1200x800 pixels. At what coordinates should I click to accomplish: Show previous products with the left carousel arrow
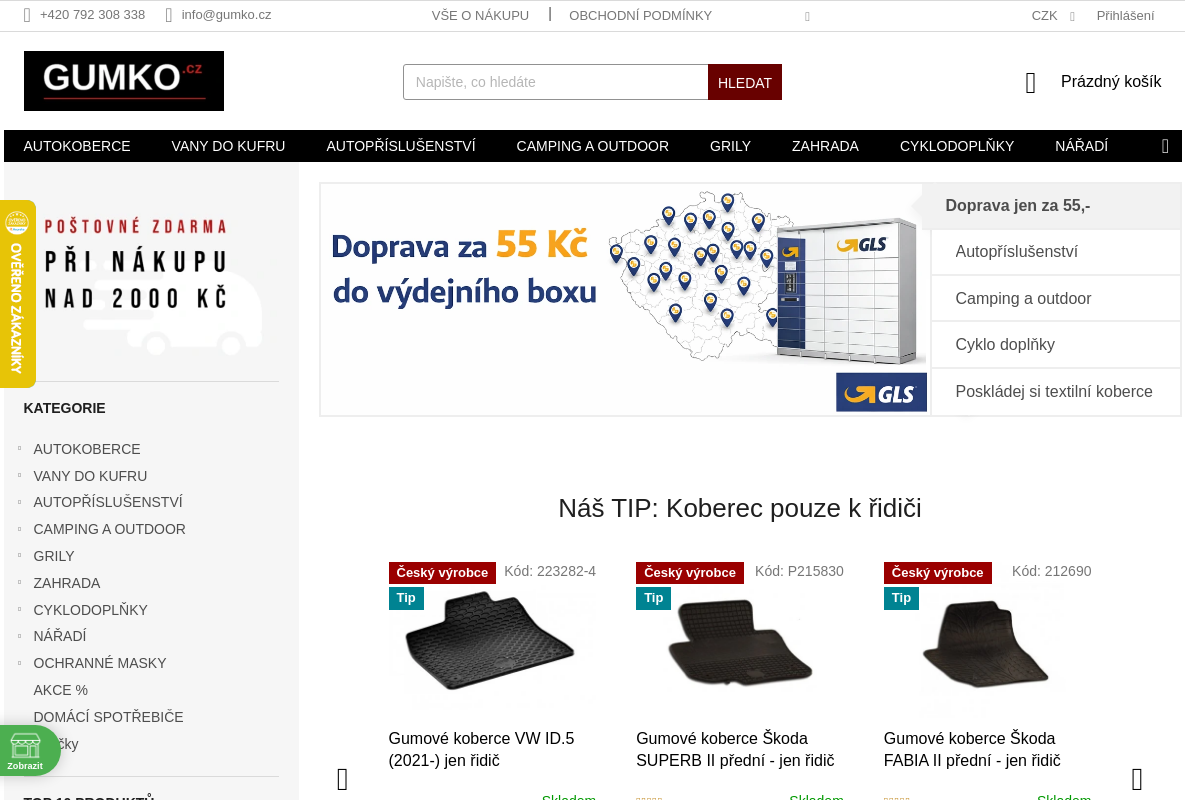(x=343, y=780)
